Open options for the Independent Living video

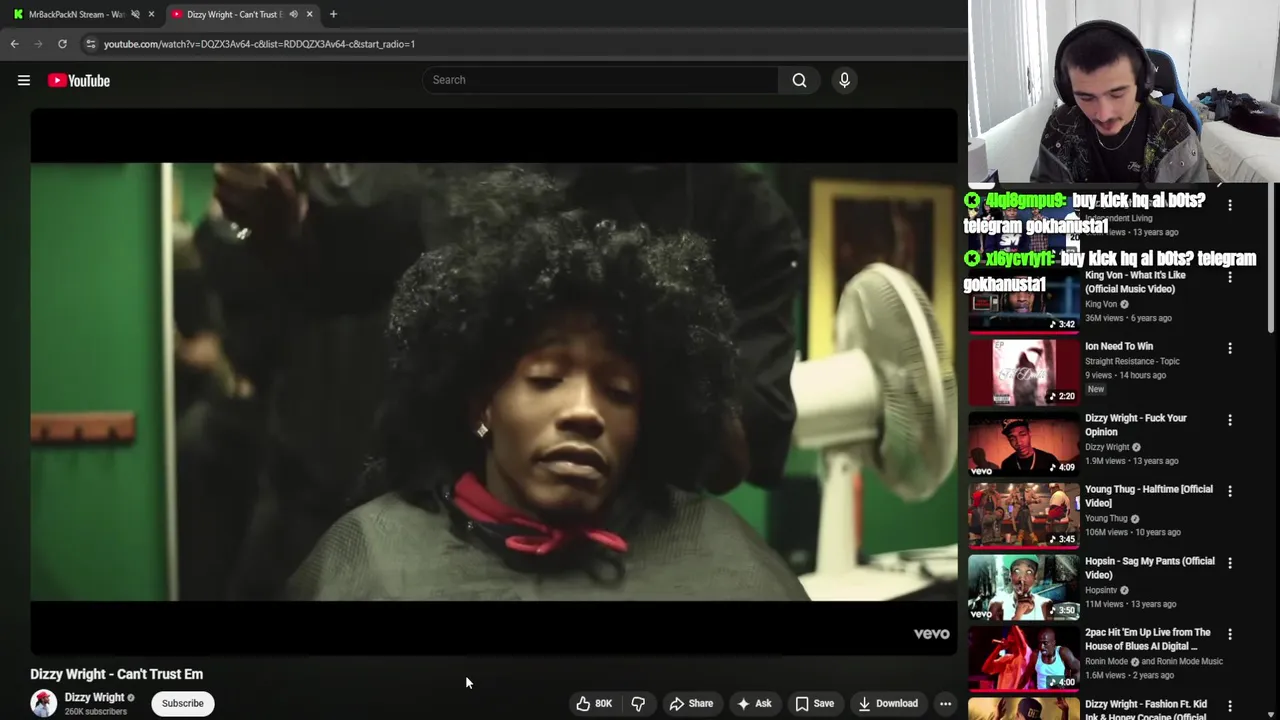[1230, 205]
